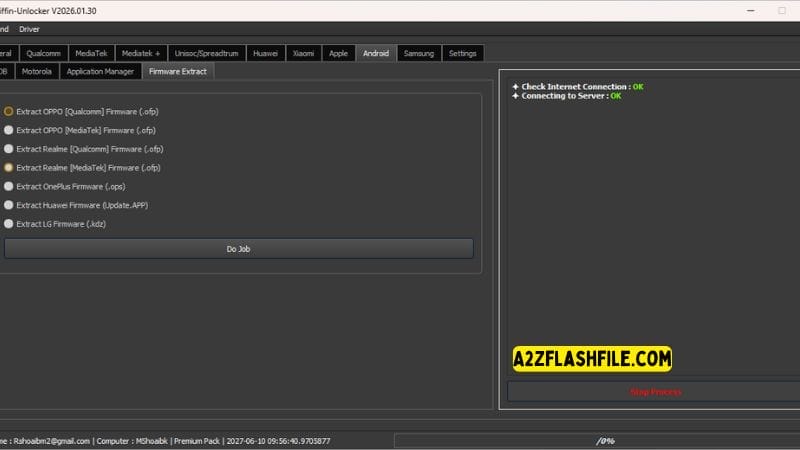This screenshot has height=450, width=800.
Task: Open the Driver menu
Action: [x=30, y=29]
